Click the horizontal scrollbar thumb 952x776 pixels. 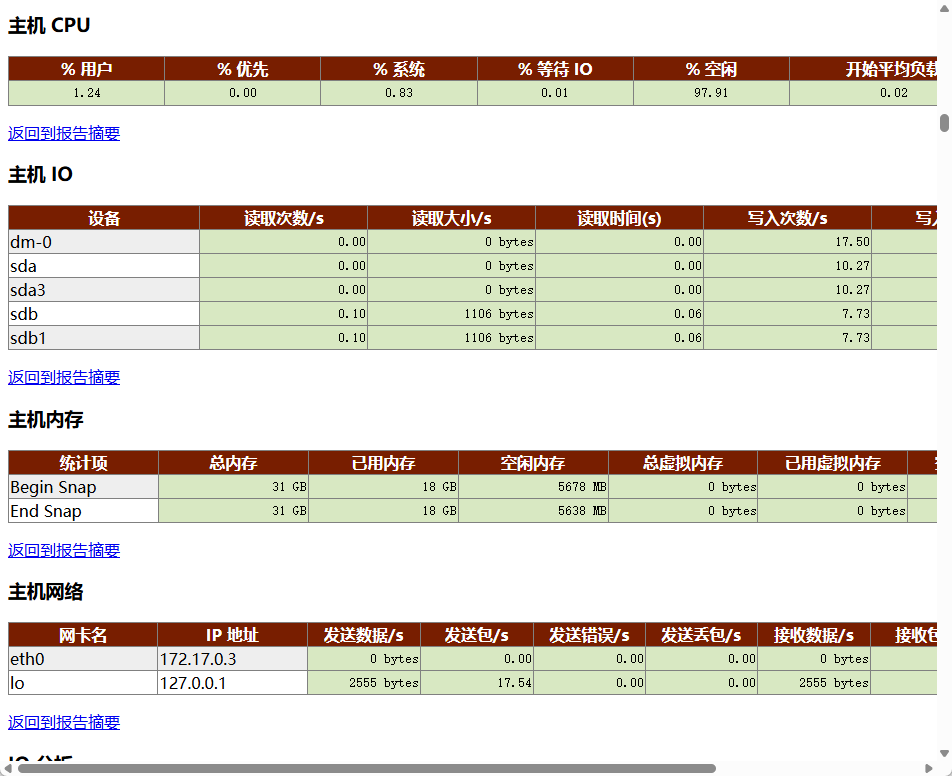tap(367, 769)
